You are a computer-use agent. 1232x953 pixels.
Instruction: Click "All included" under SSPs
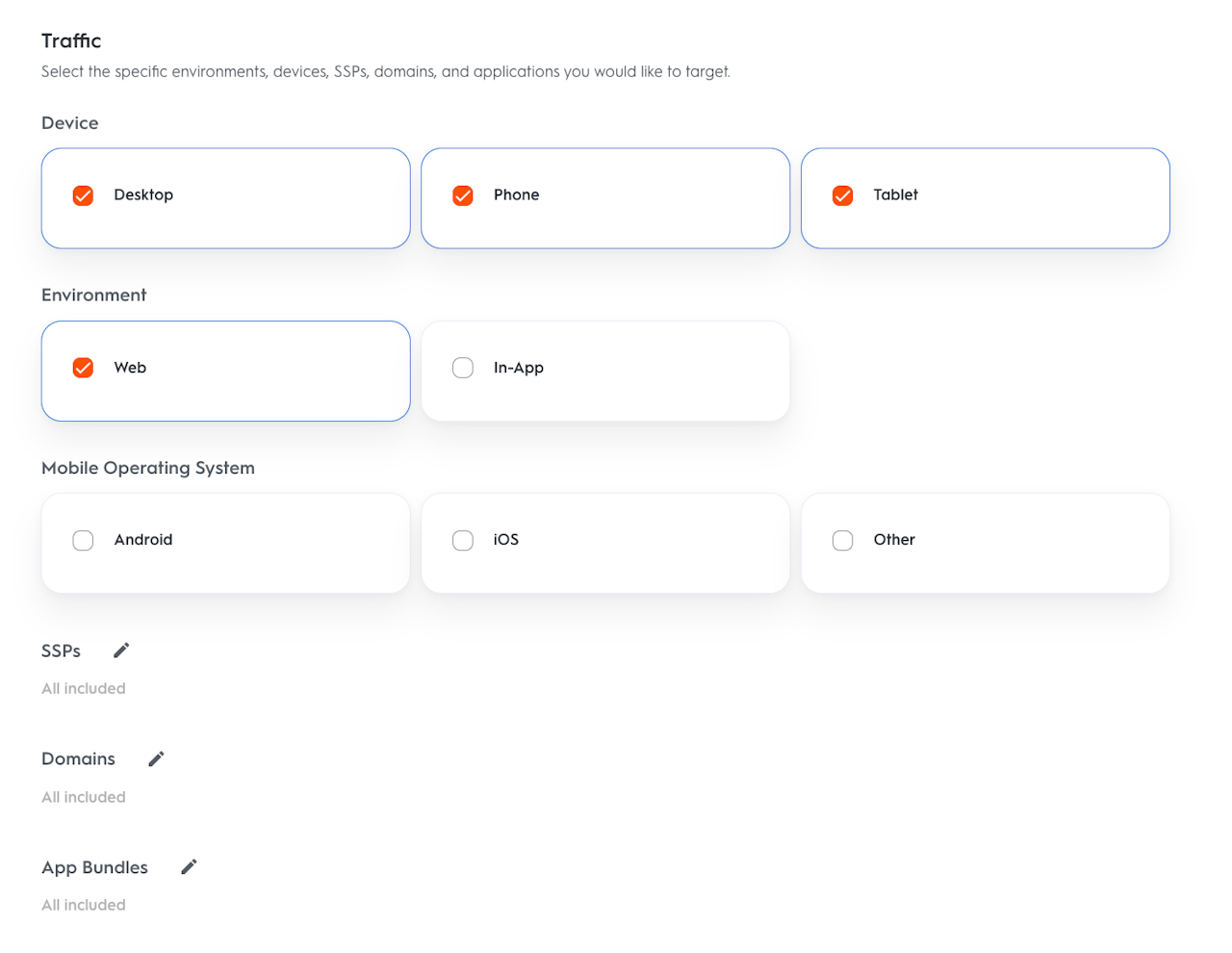[84, 688]
